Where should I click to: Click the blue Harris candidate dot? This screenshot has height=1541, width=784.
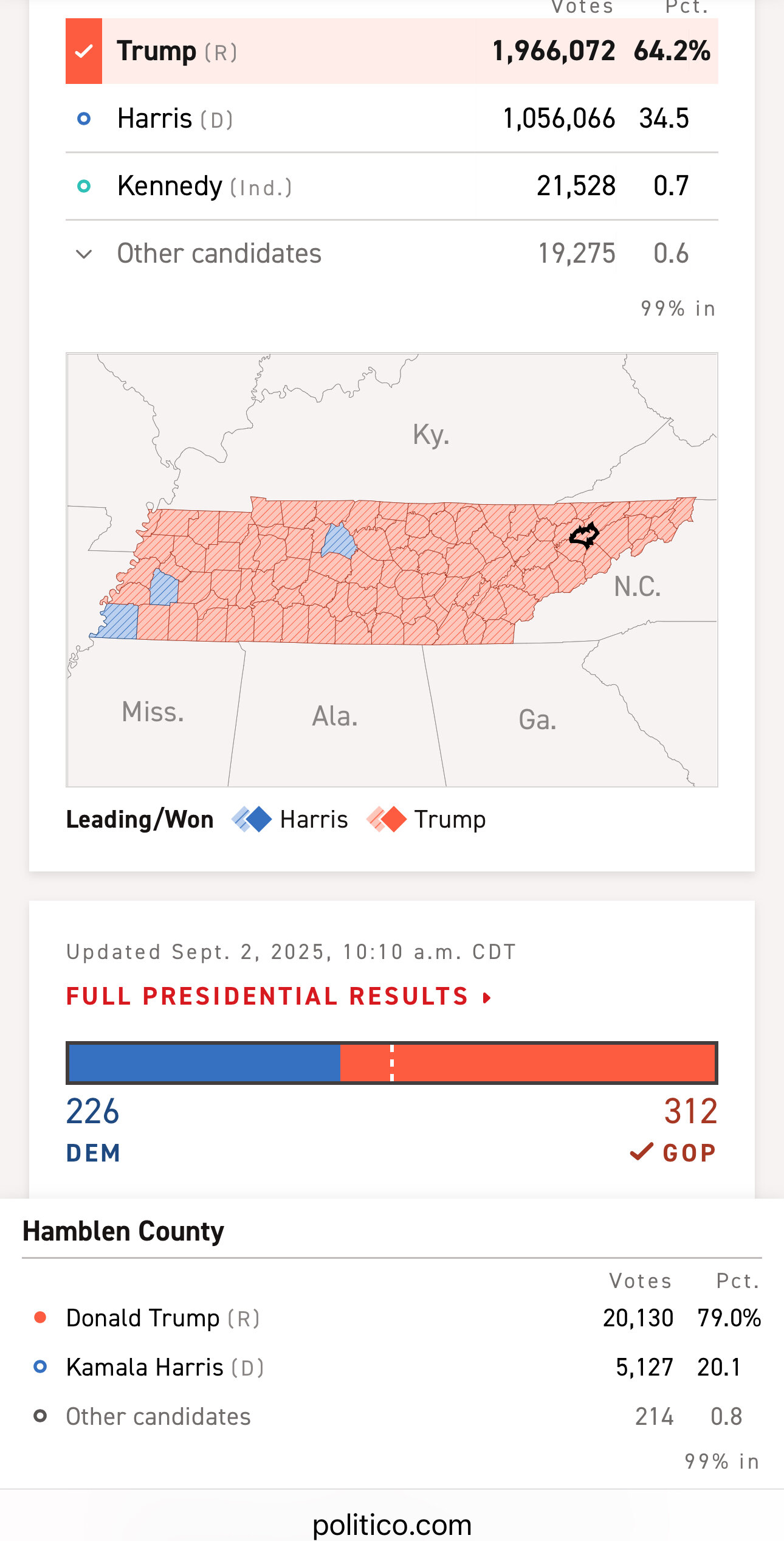click(x=84, y=119)
